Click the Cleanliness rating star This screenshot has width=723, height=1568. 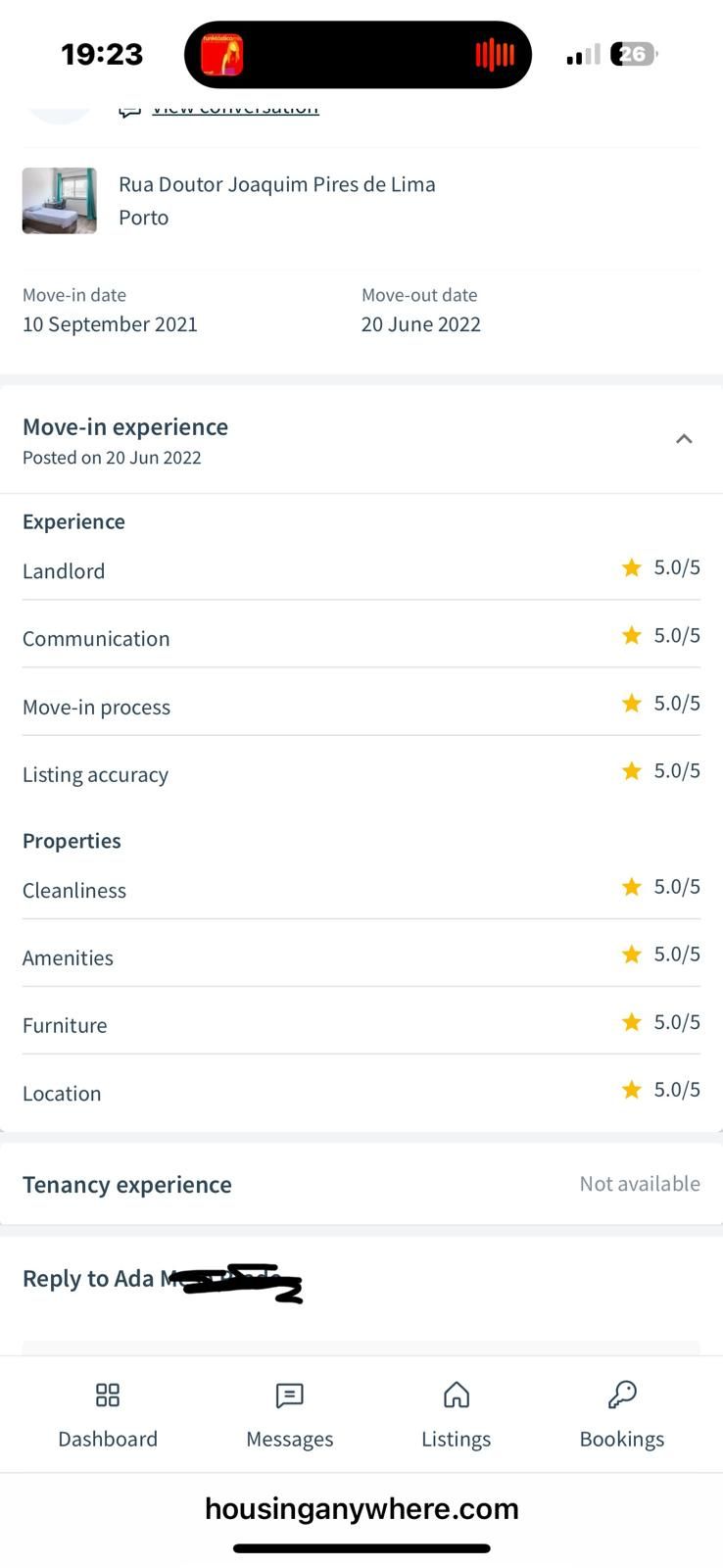click(x=632, y=887)
